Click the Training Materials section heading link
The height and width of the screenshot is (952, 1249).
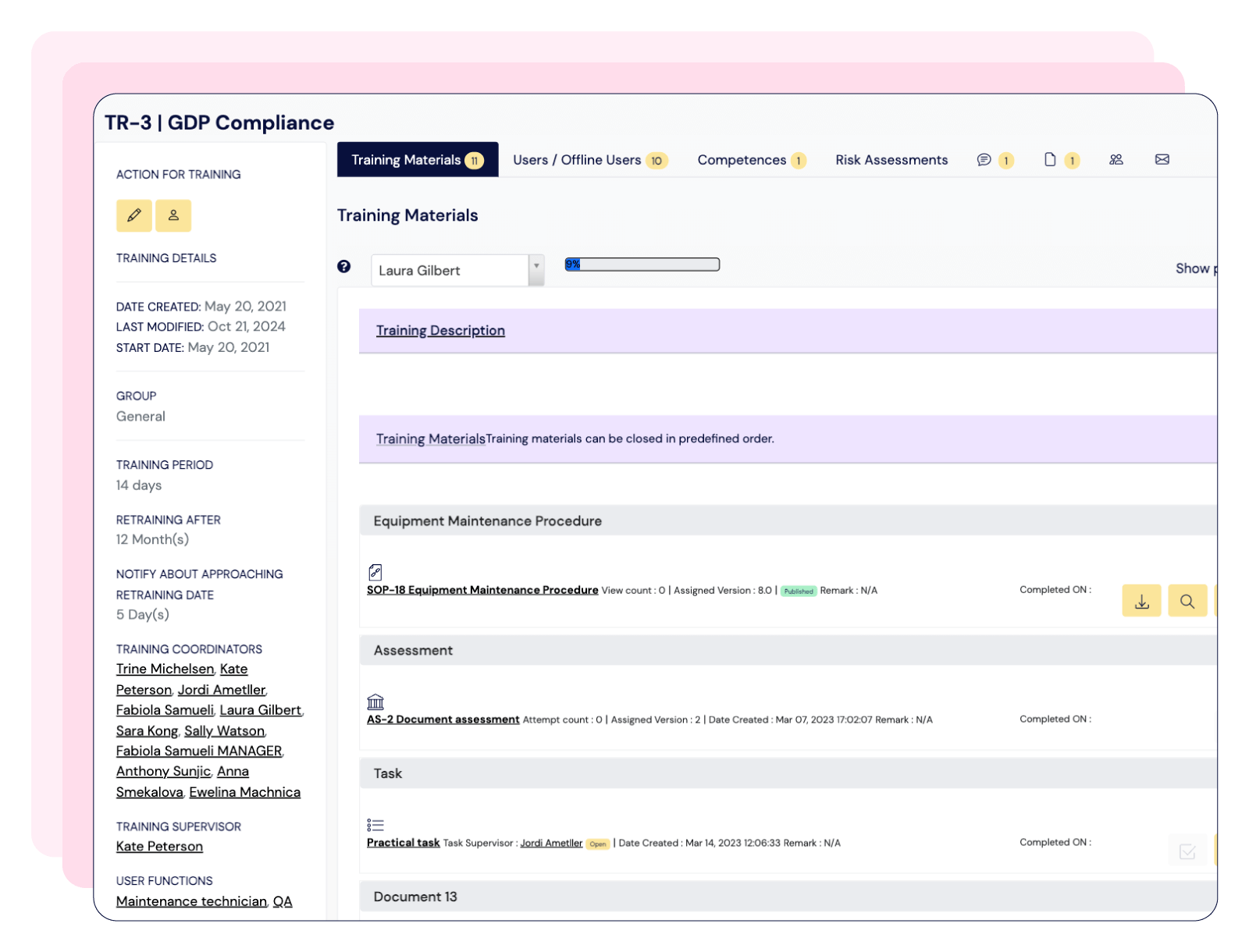(x=430, y=439)
